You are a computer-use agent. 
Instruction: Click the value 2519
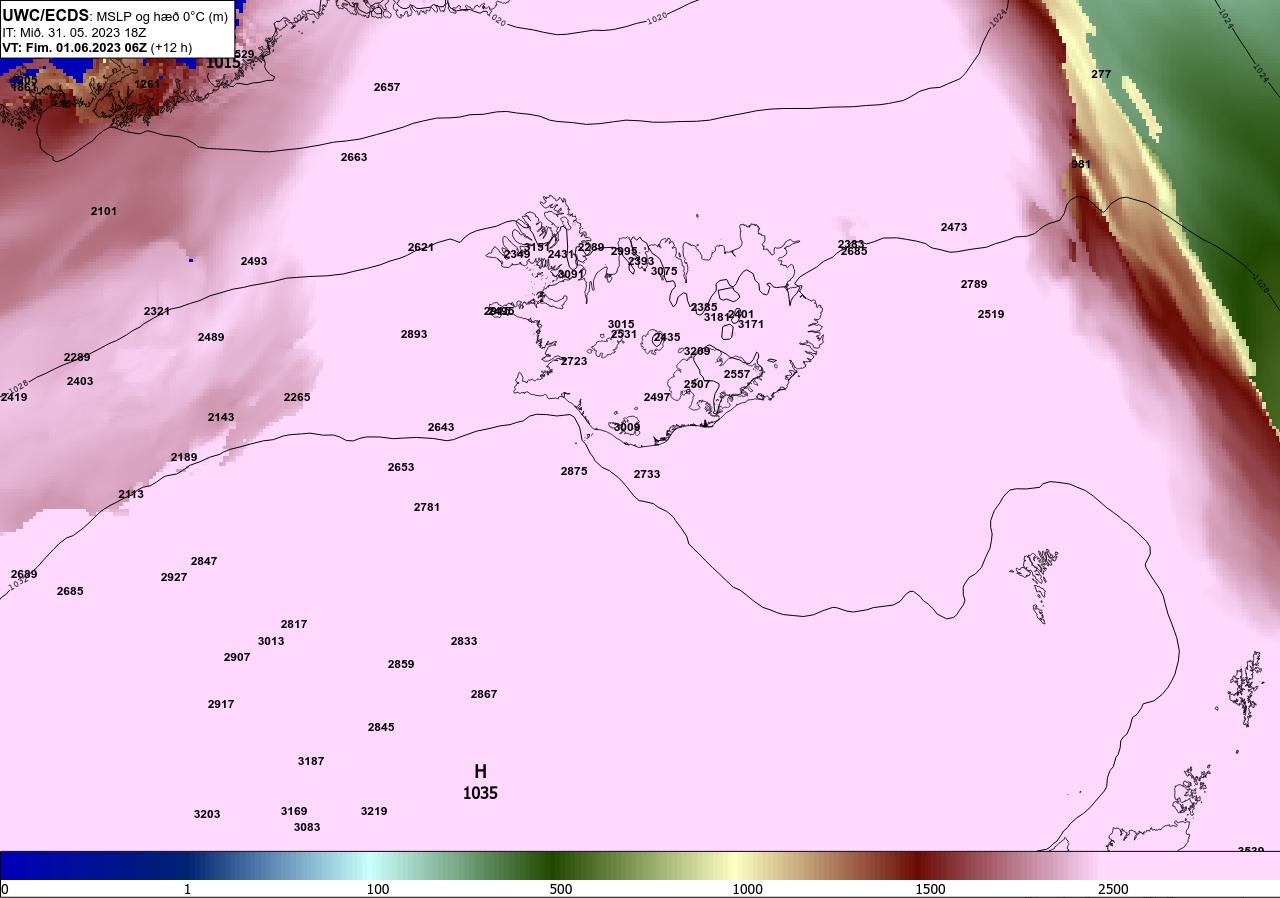(x=991, y=314)
